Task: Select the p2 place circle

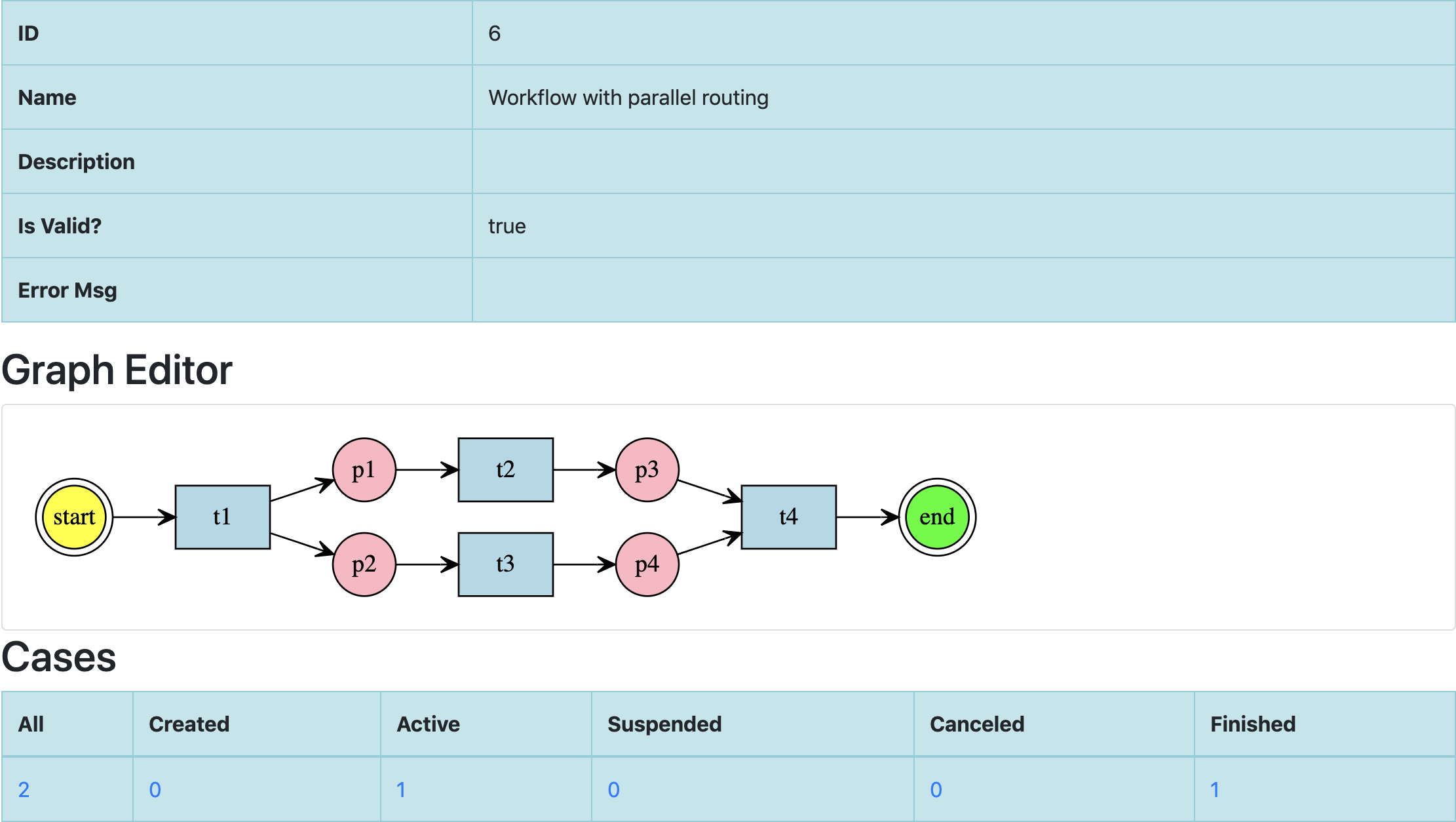Action: pos(364,564)
